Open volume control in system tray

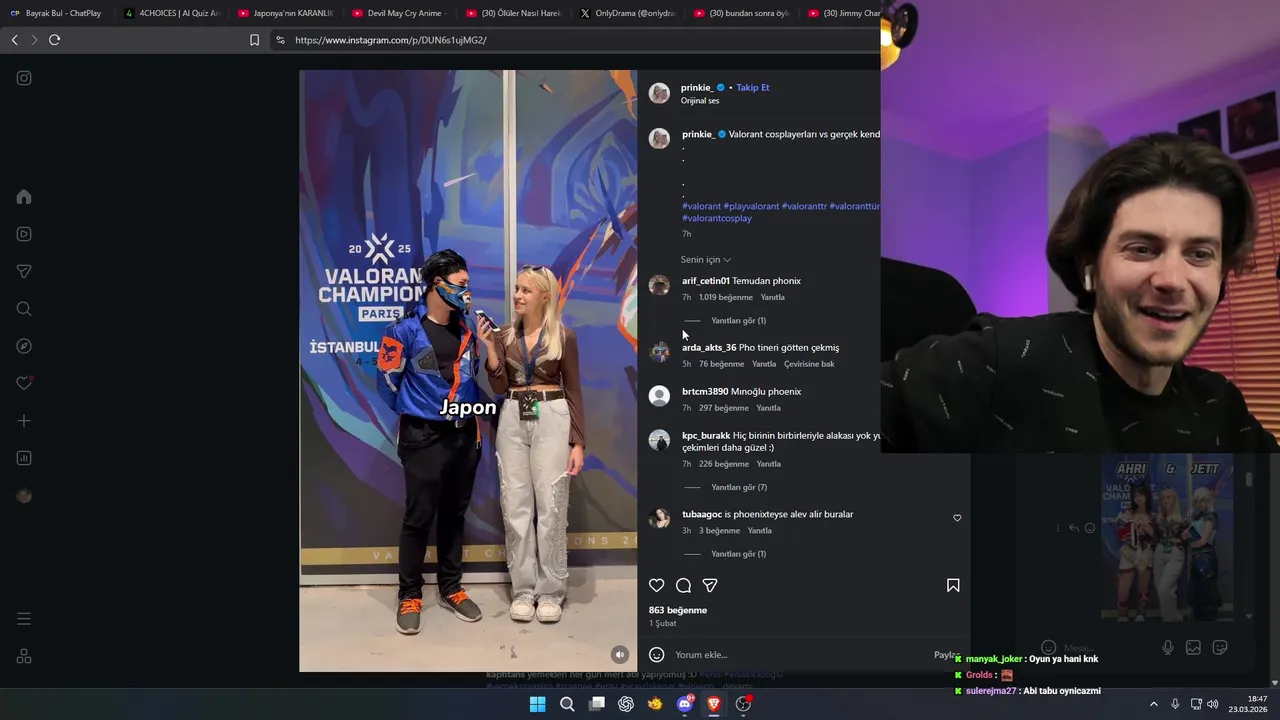pos(1212,704)
